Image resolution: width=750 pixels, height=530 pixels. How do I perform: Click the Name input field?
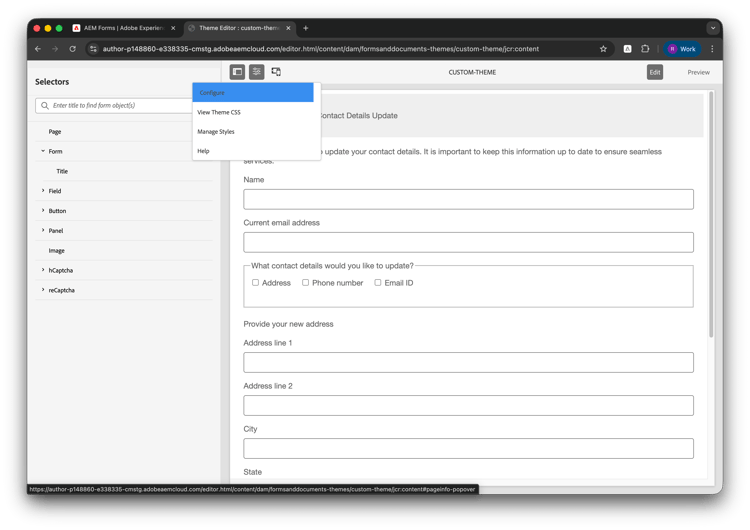468,199
